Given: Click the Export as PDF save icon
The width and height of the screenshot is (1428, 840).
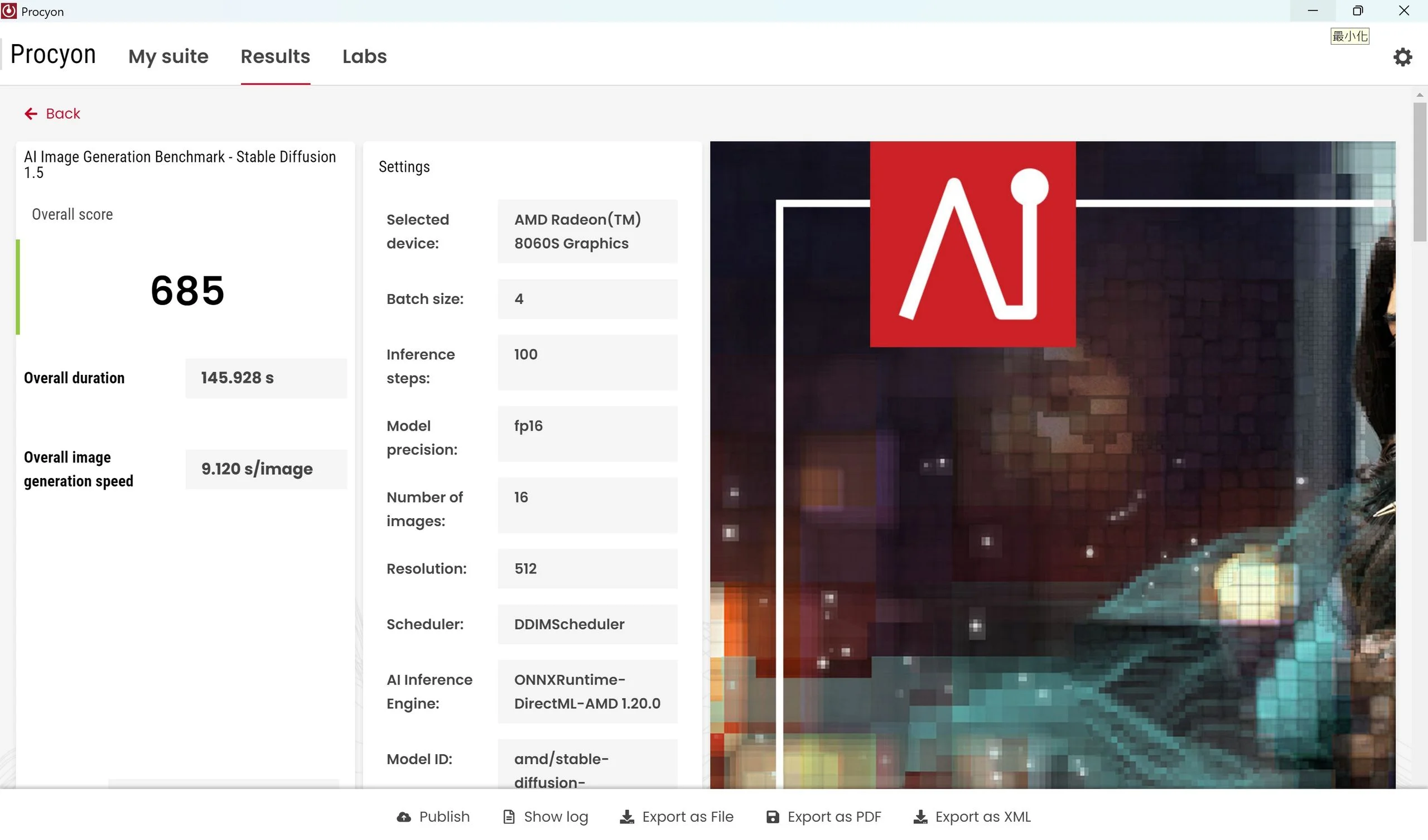Looking at the screenshot, I should 773,817.
